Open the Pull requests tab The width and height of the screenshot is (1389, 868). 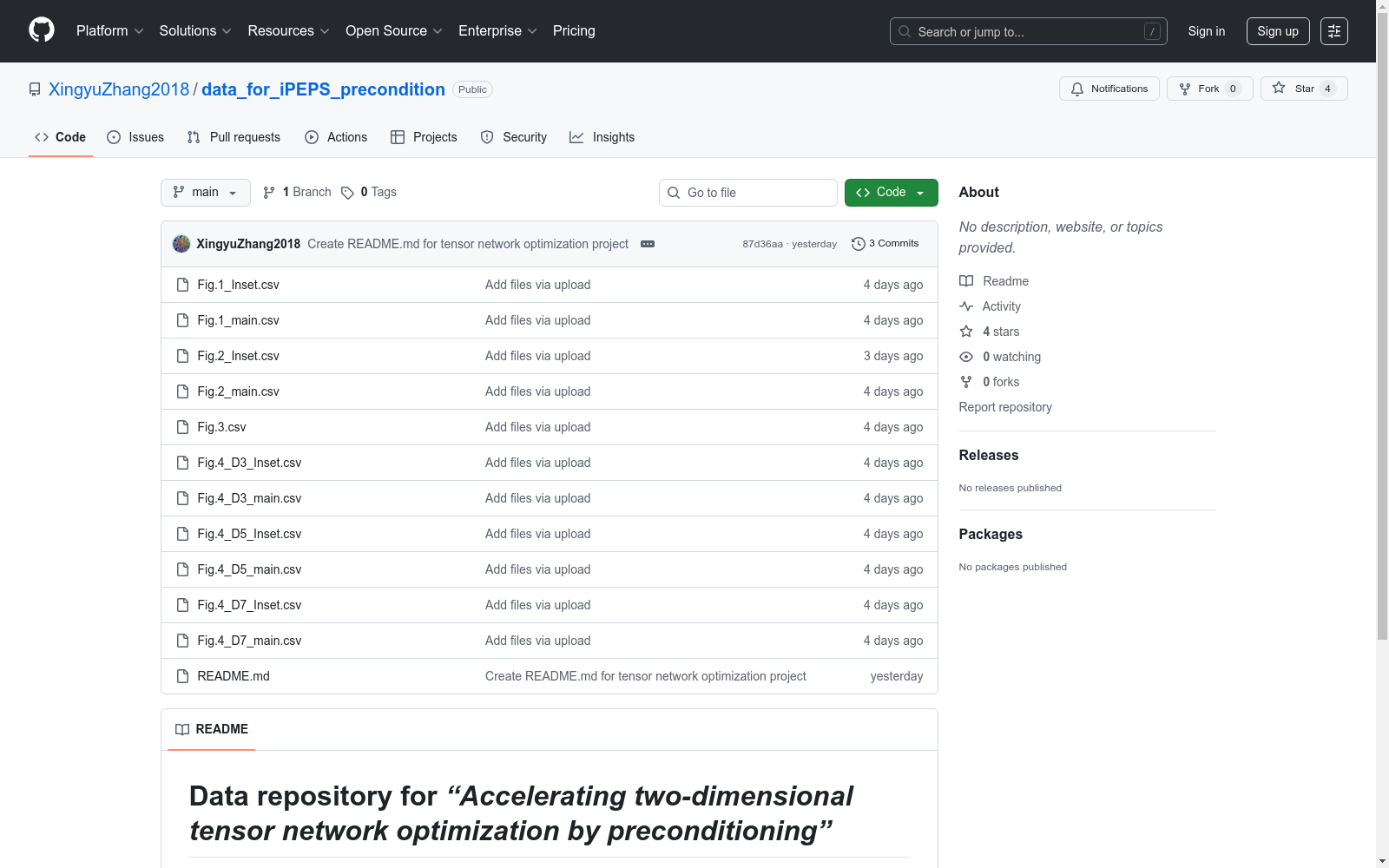coord(234,137)
